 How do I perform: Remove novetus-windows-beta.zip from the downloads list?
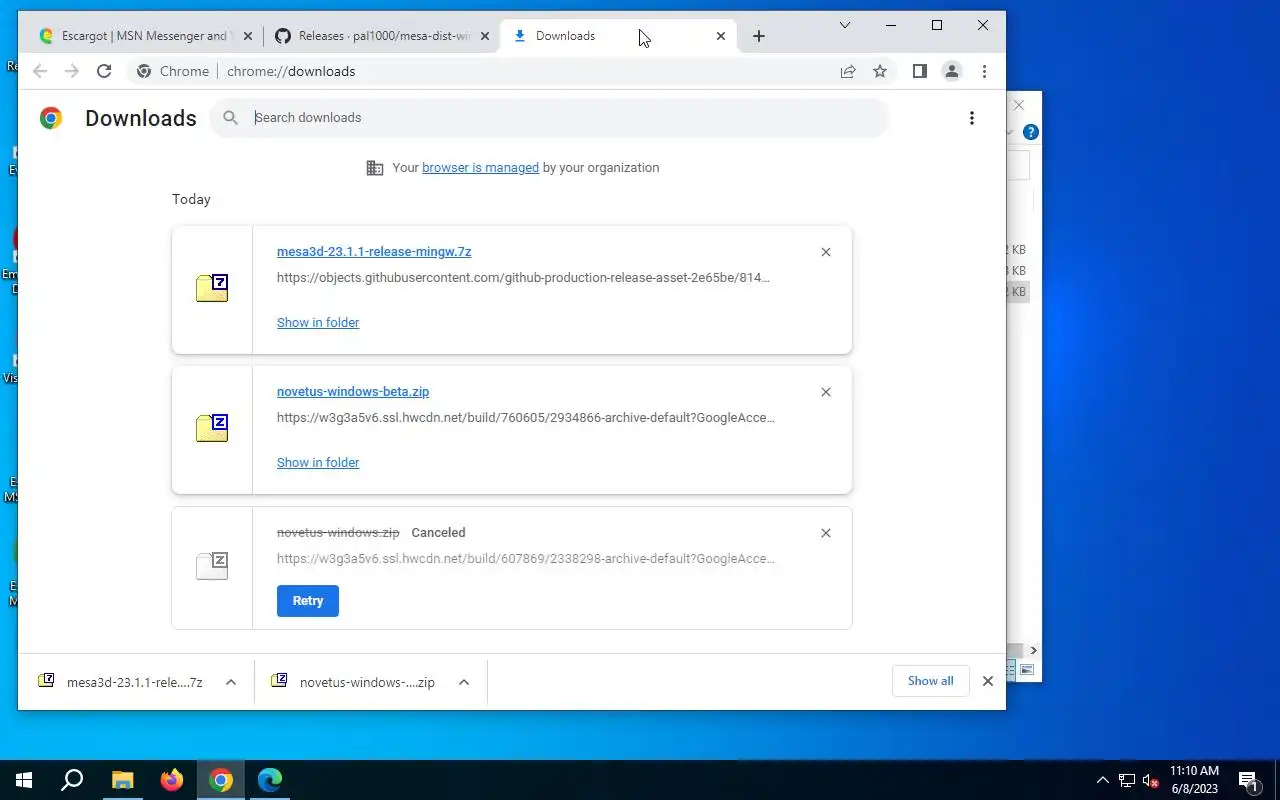click(826, 392)
